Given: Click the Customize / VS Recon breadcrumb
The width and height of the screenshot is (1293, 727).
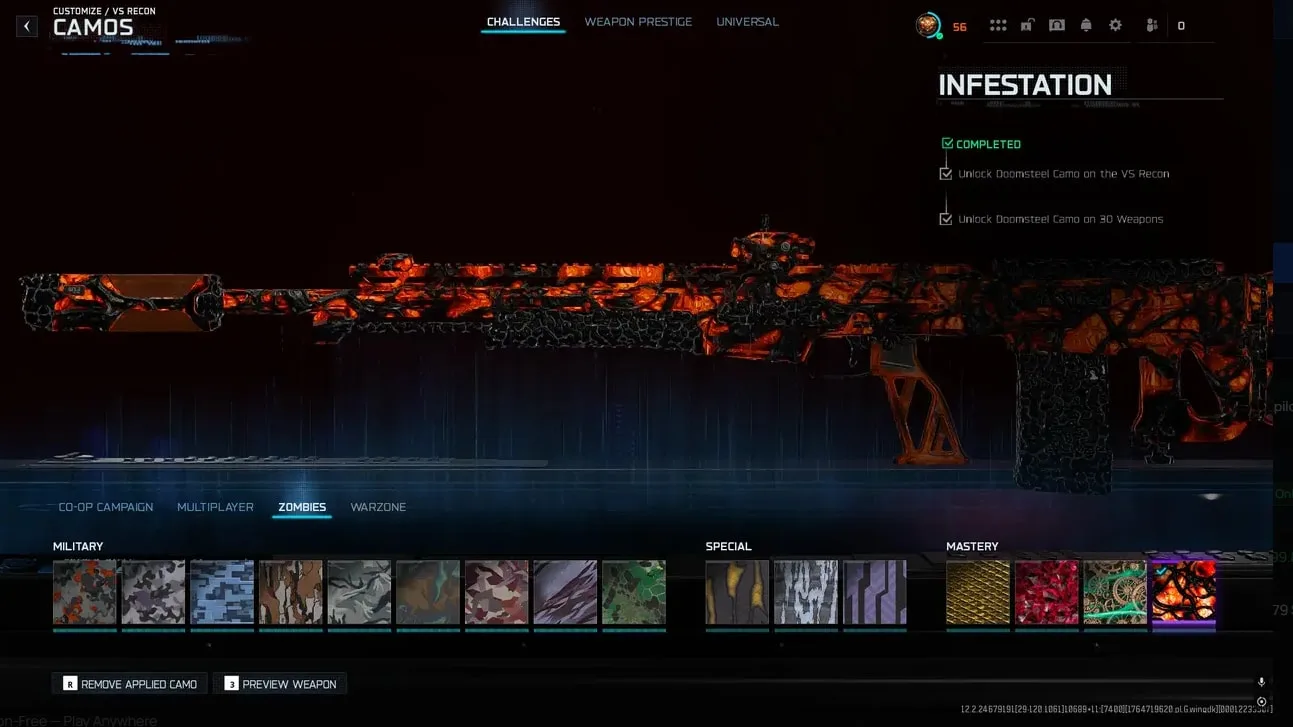Looking at the screenshot, I should tap(104, 11).
